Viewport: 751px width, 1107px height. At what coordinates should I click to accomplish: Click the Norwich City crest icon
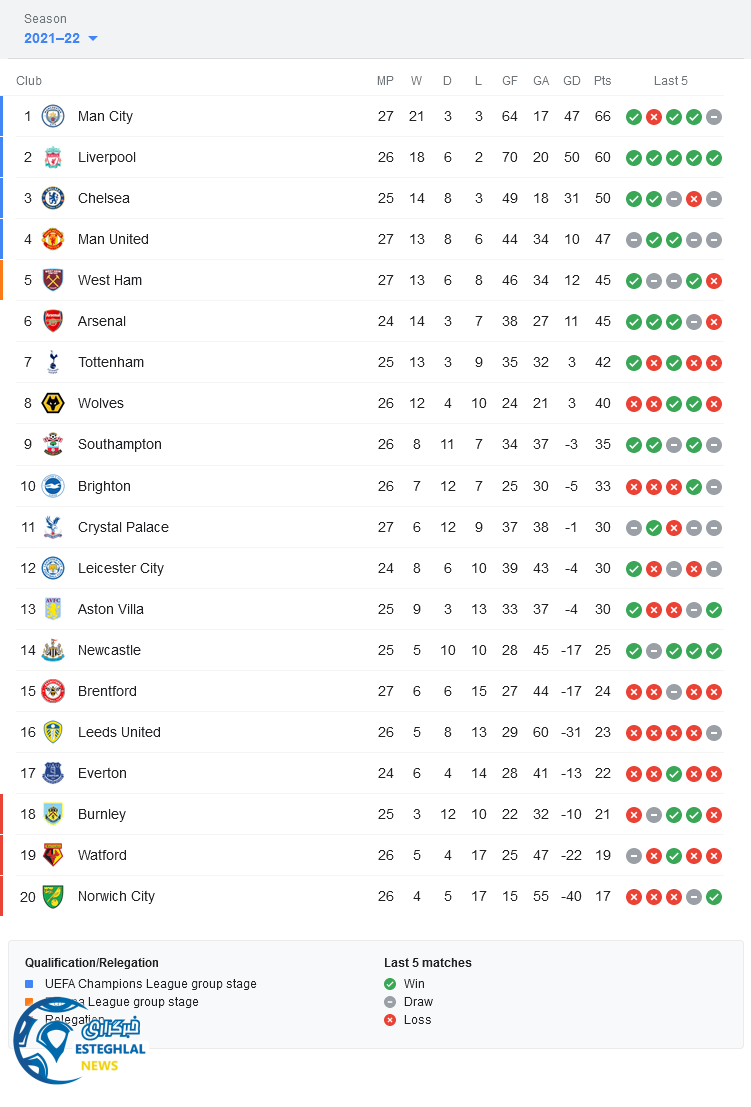click(53, 896)
